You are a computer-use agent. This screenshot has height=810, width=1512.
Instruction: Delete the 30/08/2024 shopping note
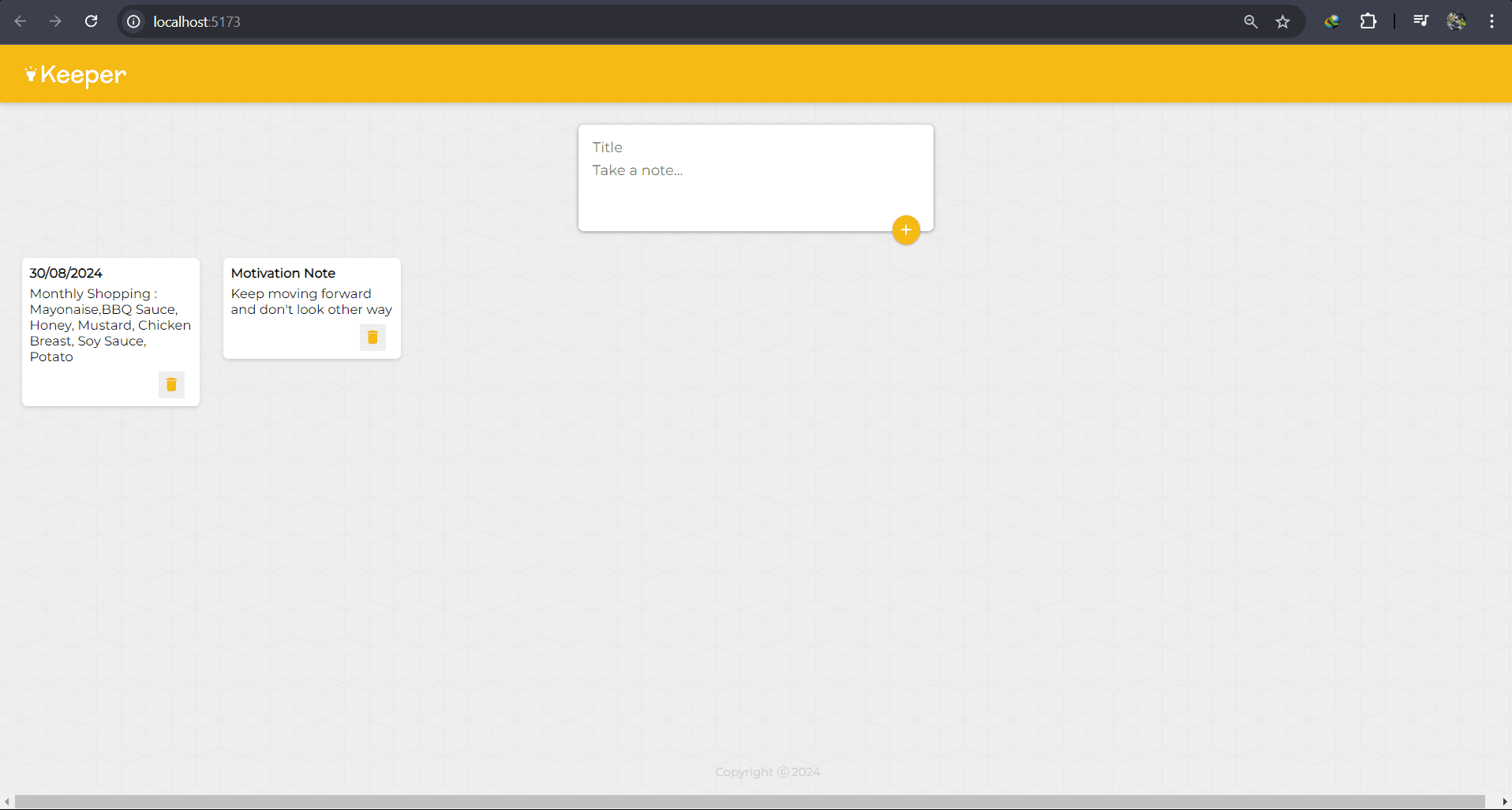pos(171,385)
